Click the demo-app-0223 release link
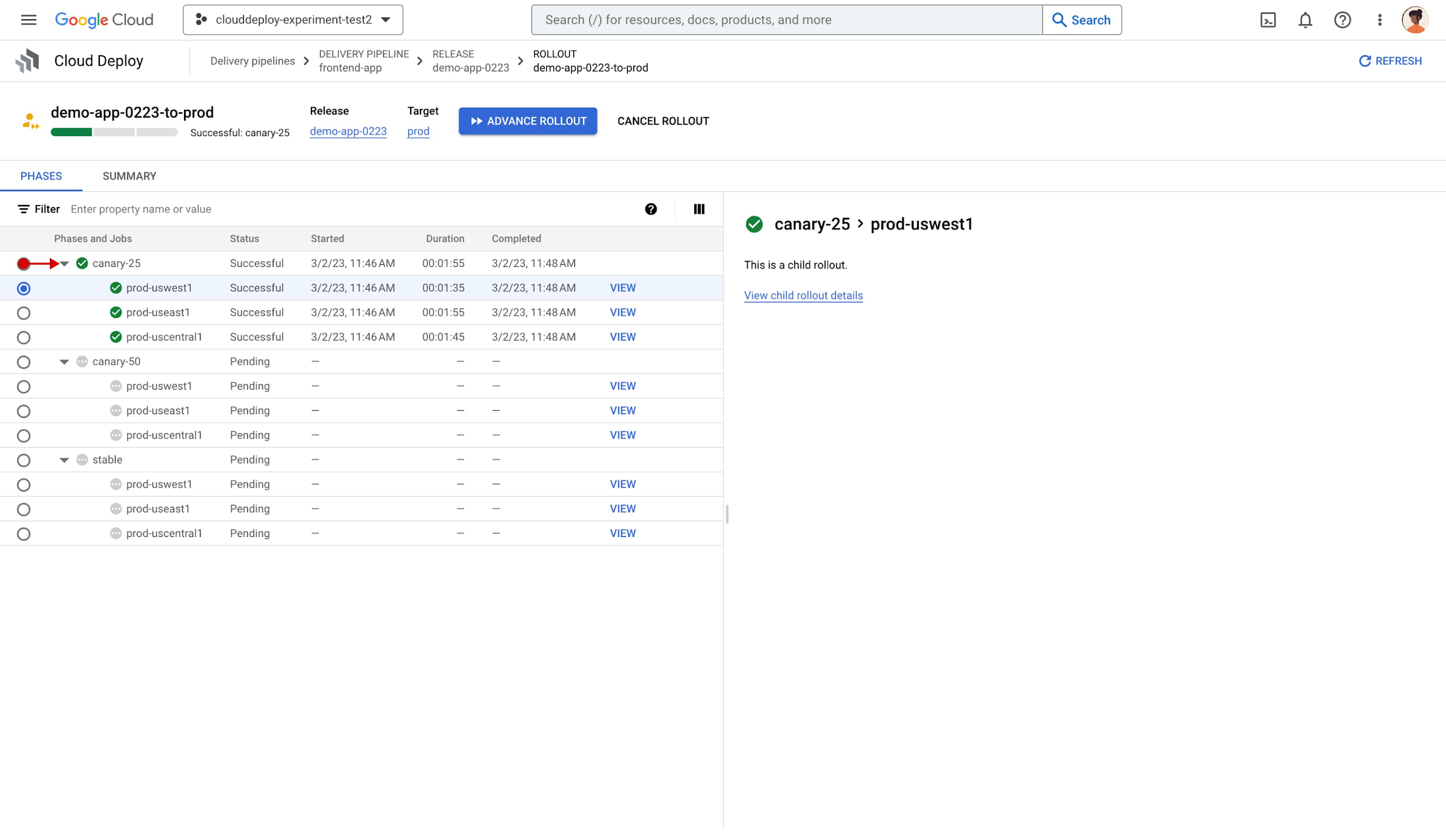 click(x=348, y=131)
